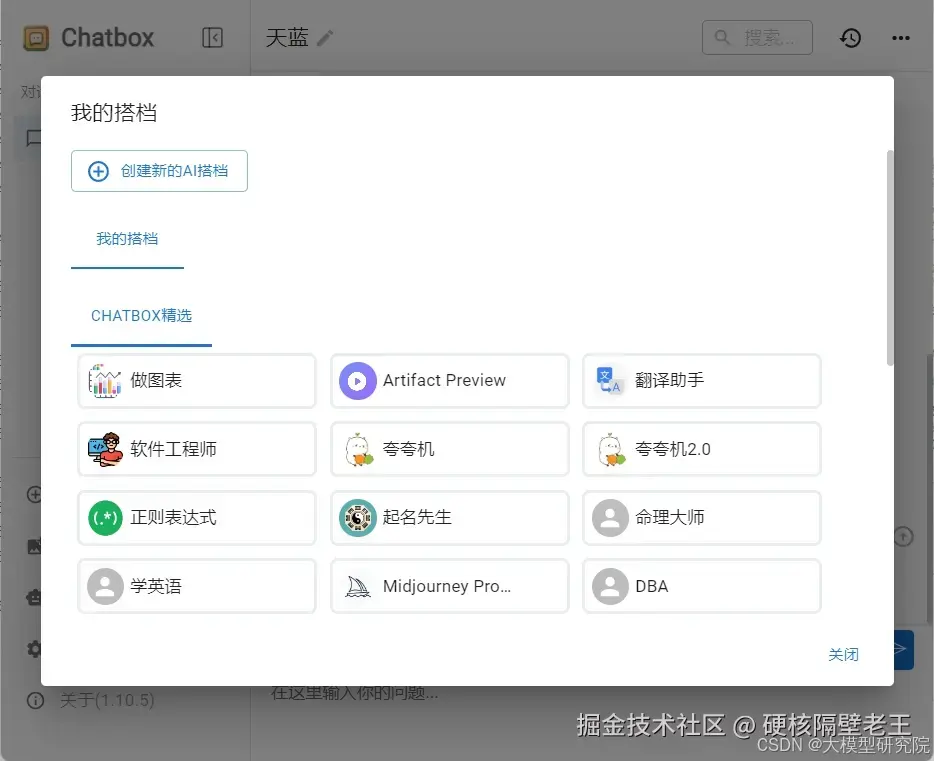Screen dimensions: 934x761
Task: Click the dialog vertical scrollbar
Action: (x=890, y=258)
